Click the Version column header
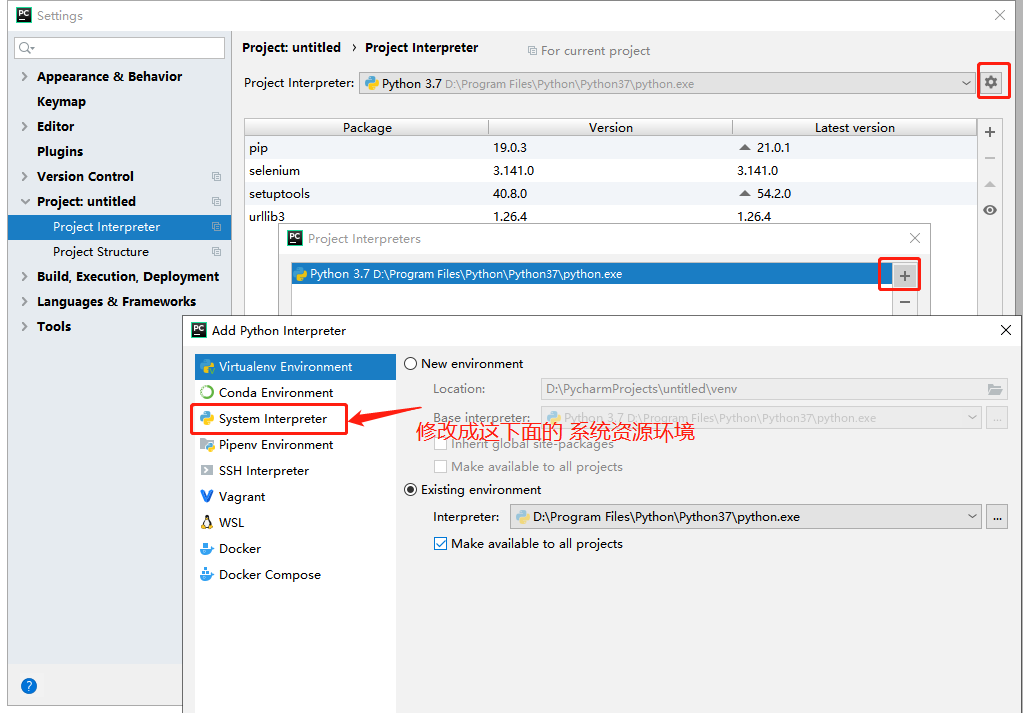Screen dimensions: 1023x713 tap(611, 128)
